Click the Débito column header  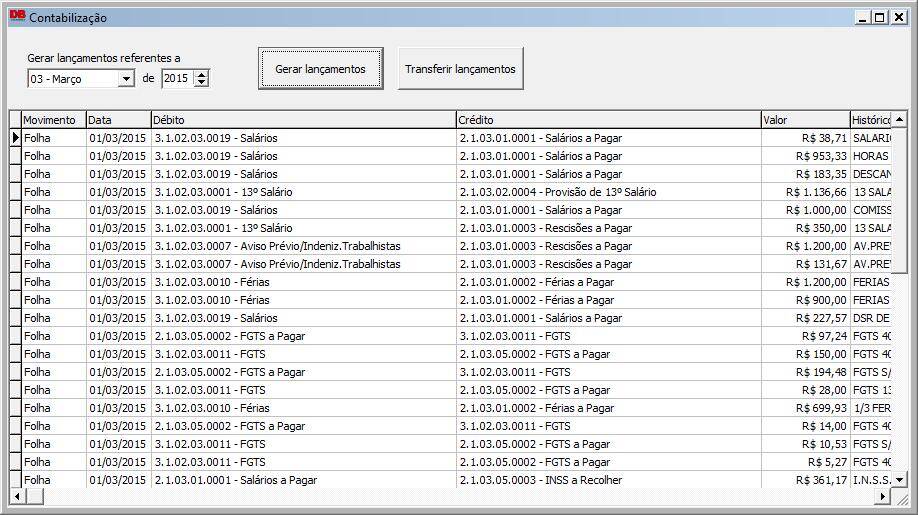[x=302, y=120]
